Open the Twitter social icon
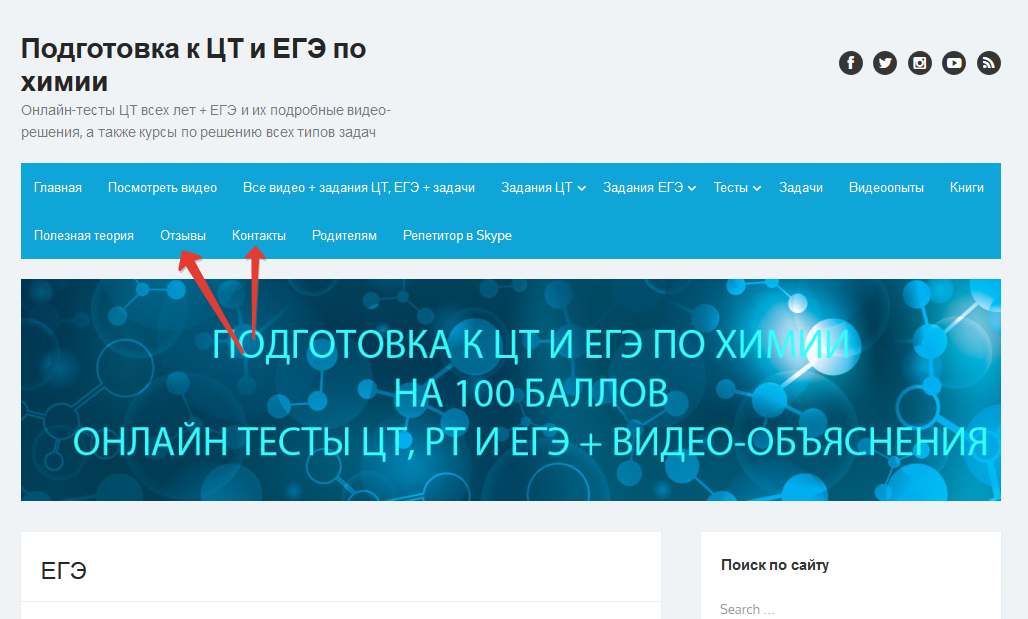The width and height of the screenshot is (1028, 619). 884,63
